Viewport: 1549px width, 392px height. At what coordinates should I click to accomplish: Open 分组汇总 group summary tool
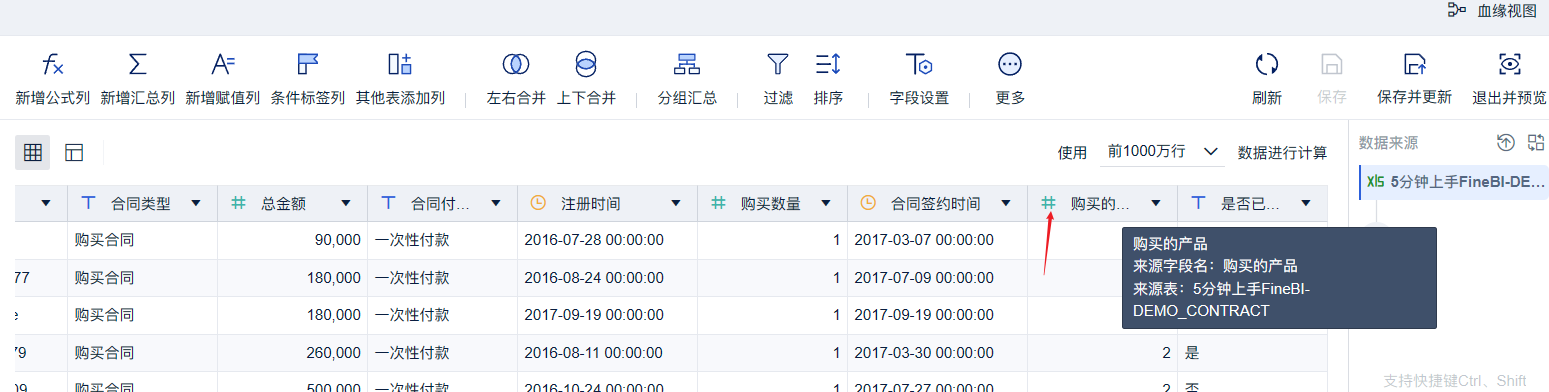687,65
